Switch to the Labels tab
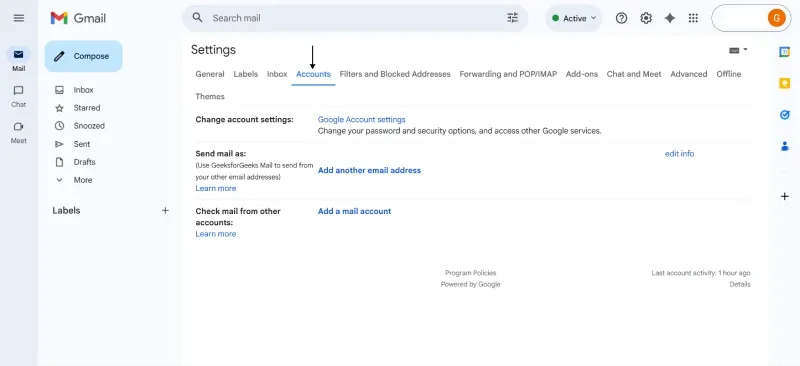The height and width of the screenshot is (366, 800). point(245,74)
